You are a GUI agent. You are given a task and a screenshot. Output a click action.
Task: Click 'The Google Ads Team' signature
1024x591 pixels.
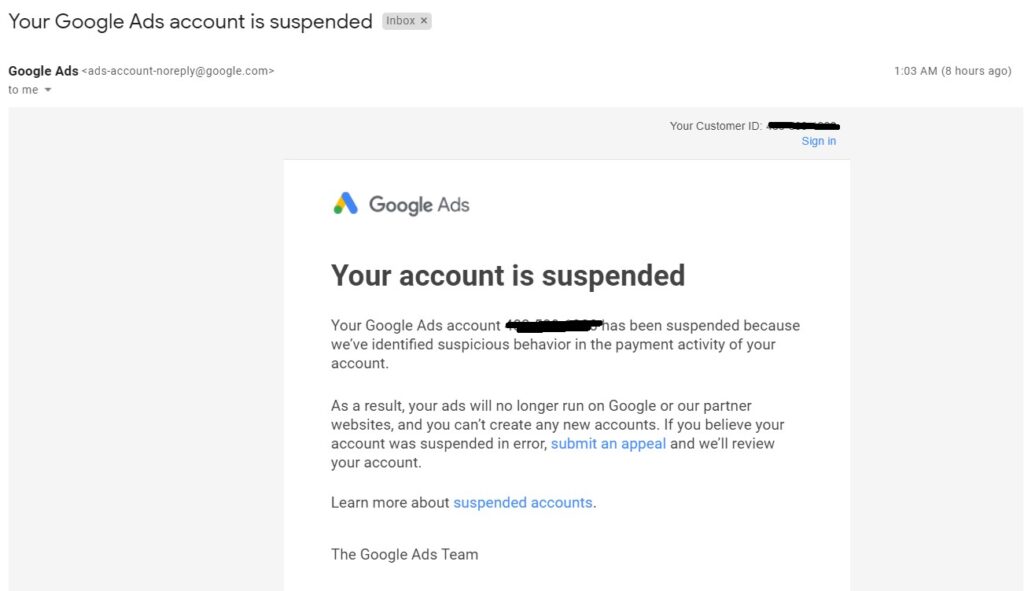click(404, 554)
